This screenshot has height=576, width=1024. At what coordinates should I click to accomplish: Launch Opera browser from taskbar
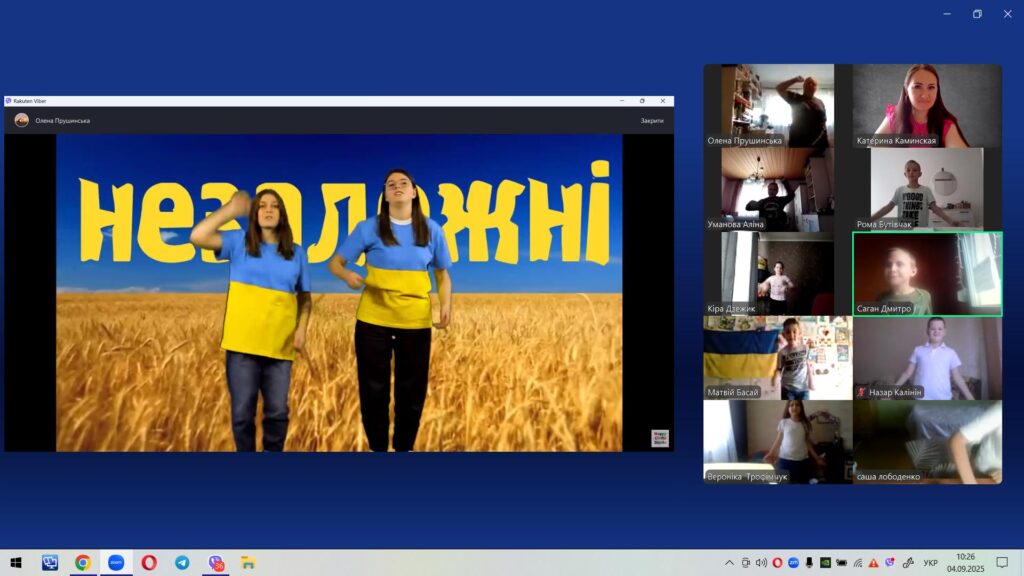point(149,562)
